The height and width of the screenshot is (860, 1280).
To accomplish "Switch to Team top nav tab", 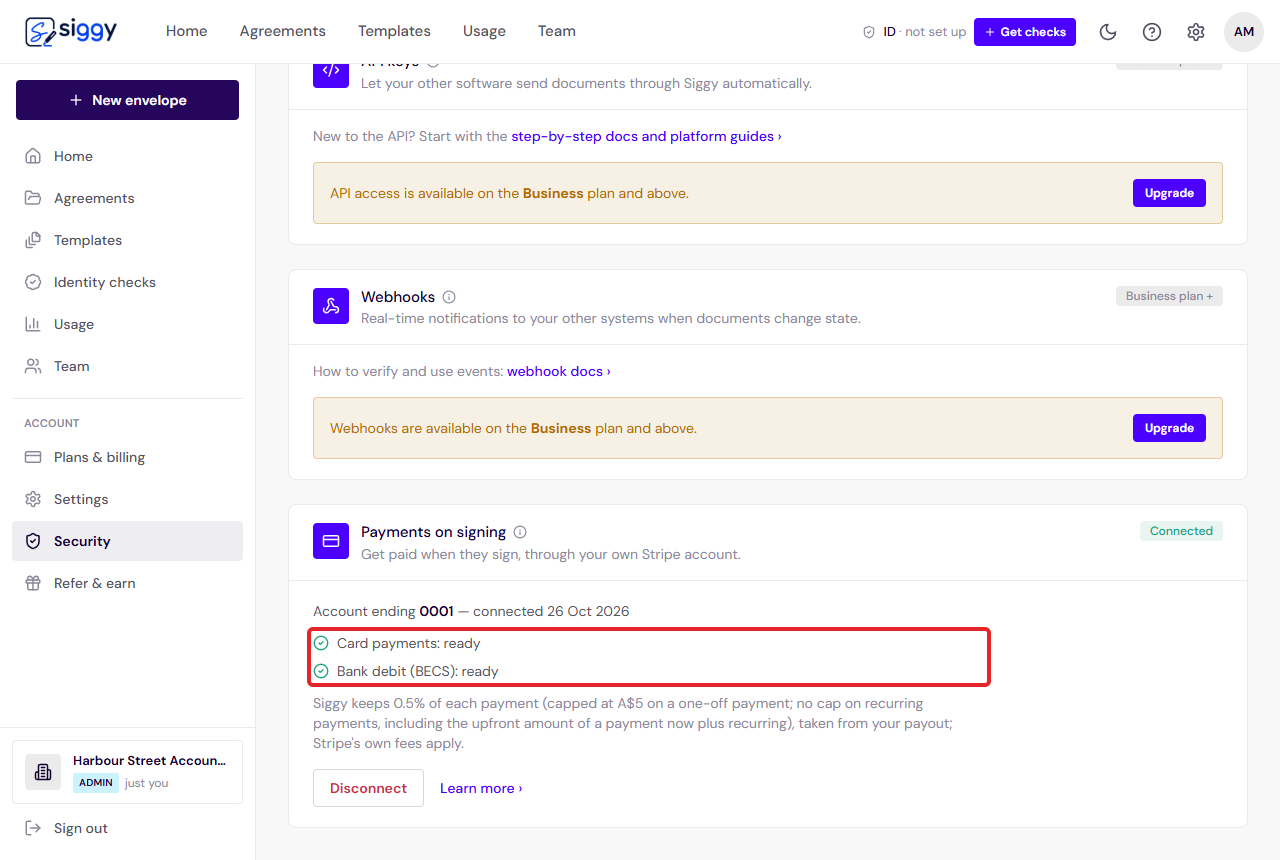I will point(557,31).
